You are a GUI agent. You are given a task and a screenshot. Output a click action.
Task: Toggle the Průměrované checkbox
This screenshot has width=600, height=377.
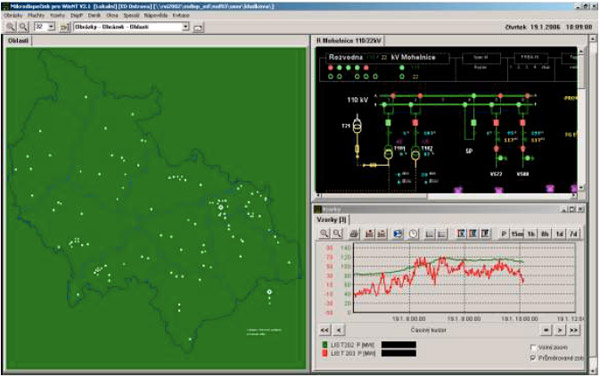tap(533, 358)
